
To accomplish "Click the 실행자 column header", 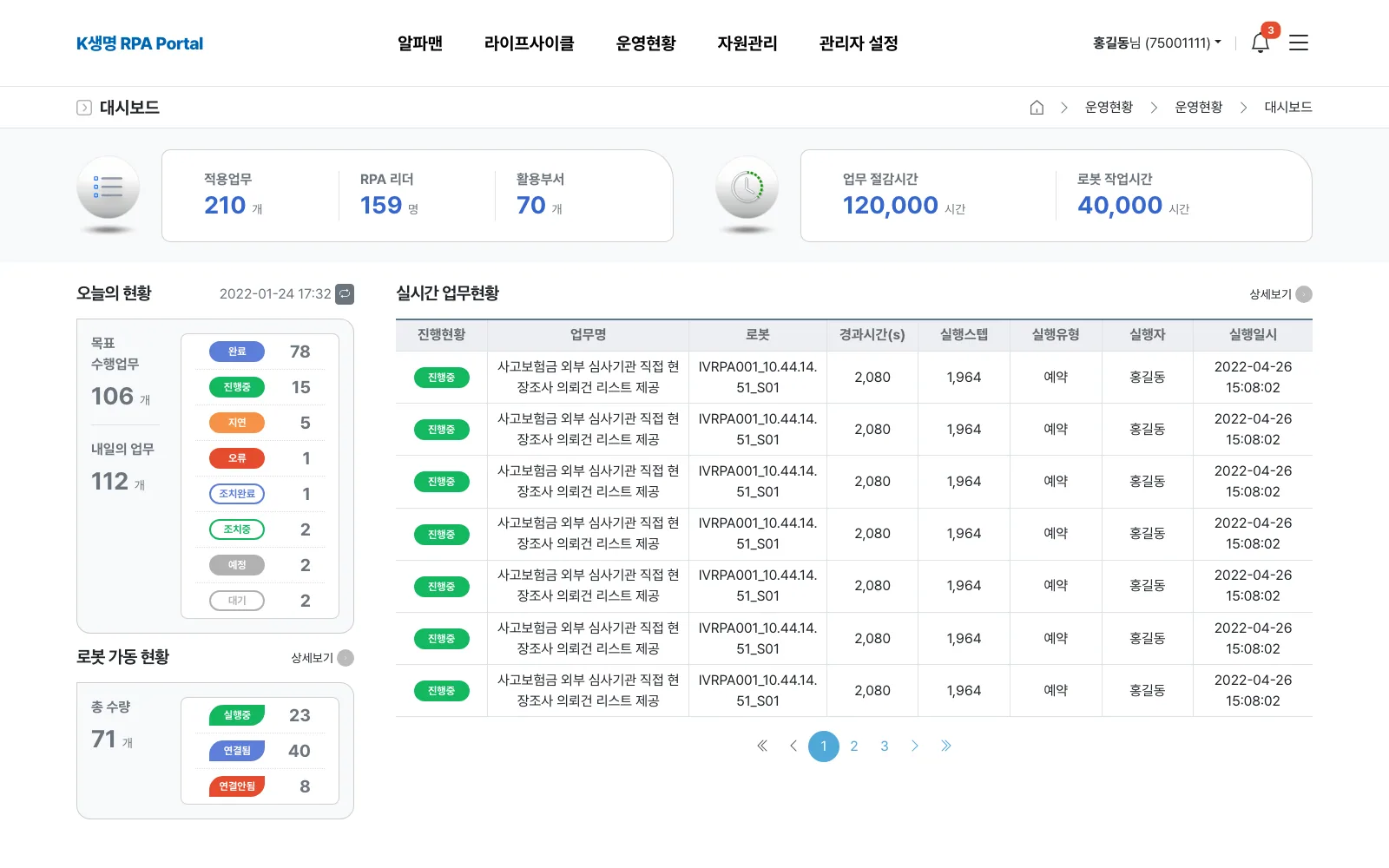I will point(1148,335).
